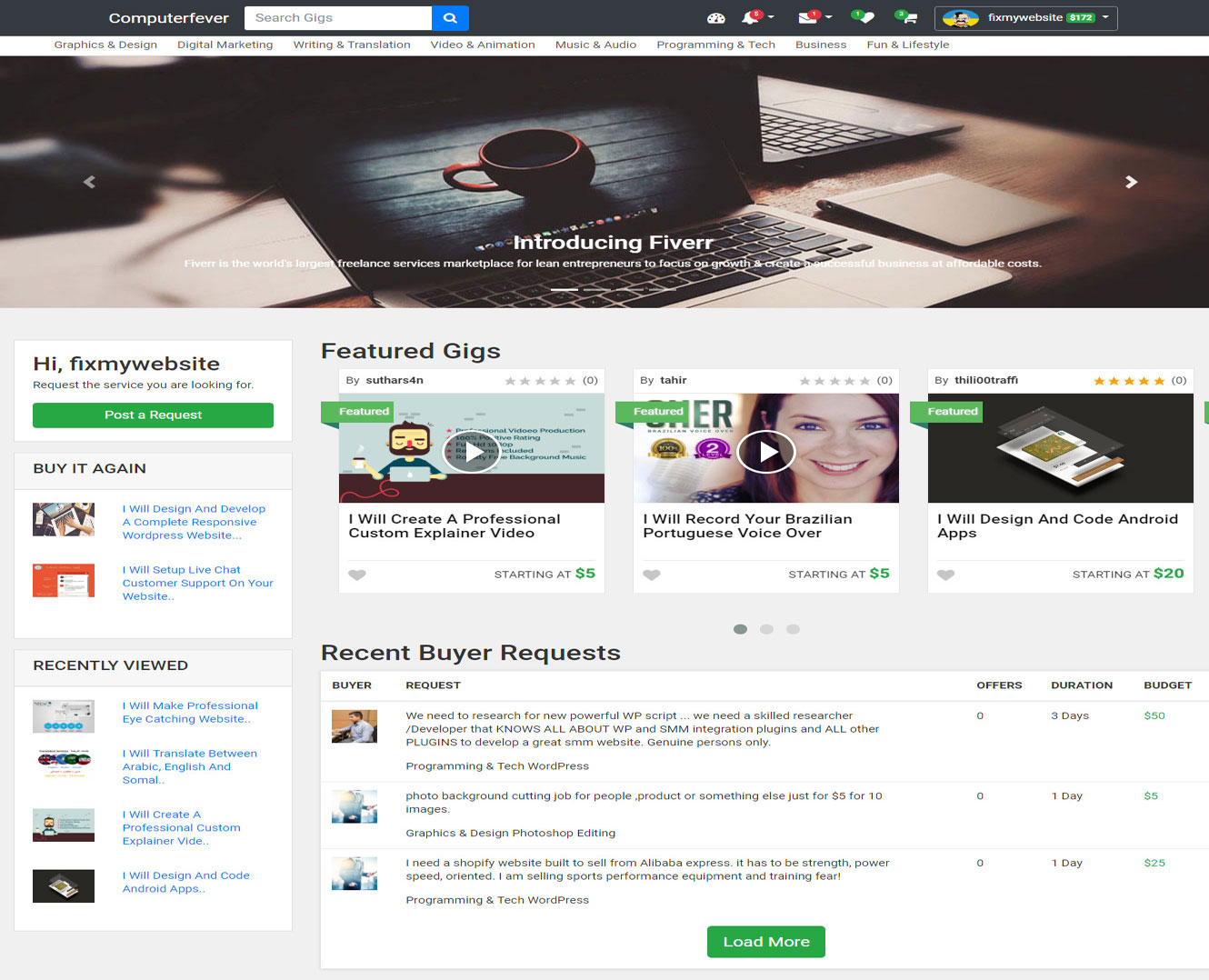Open the Programming & Tech category
This screenshot has width=1209, height=980.
(715, 44)
